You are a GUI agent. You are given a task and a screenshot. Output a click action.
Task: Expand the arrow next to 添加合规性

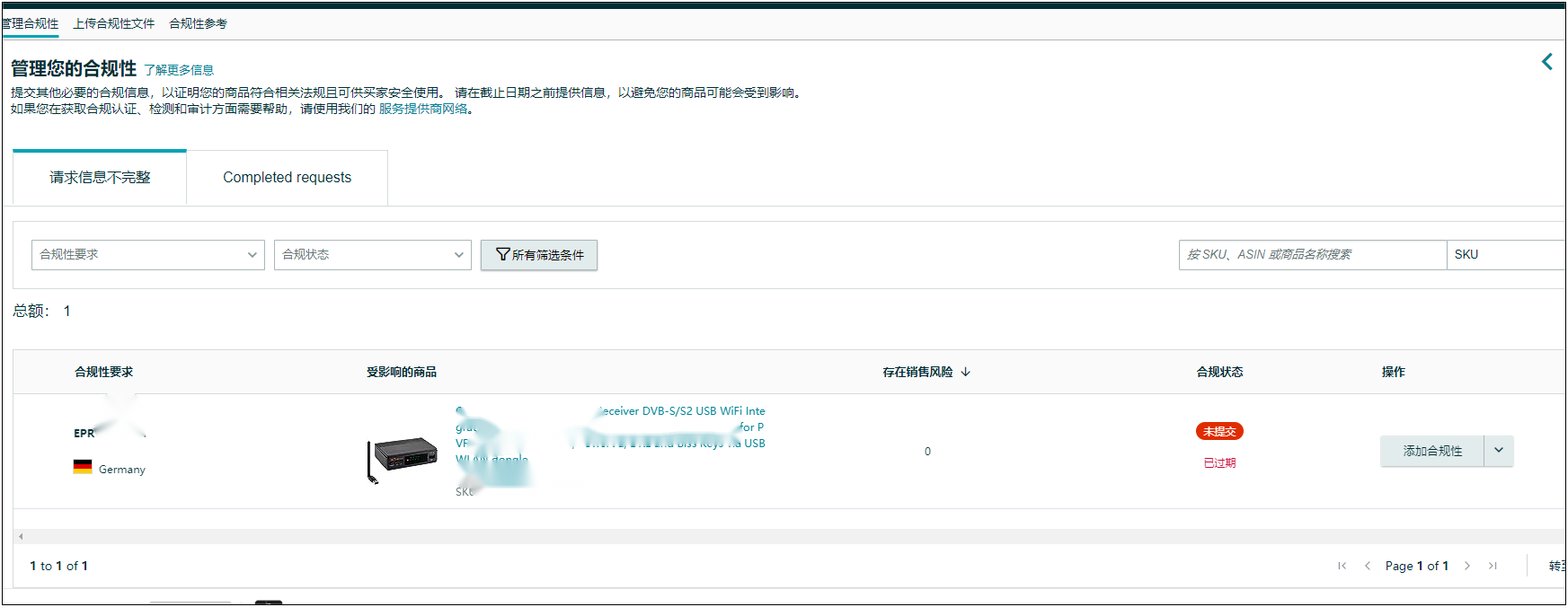coord(1498,451)
